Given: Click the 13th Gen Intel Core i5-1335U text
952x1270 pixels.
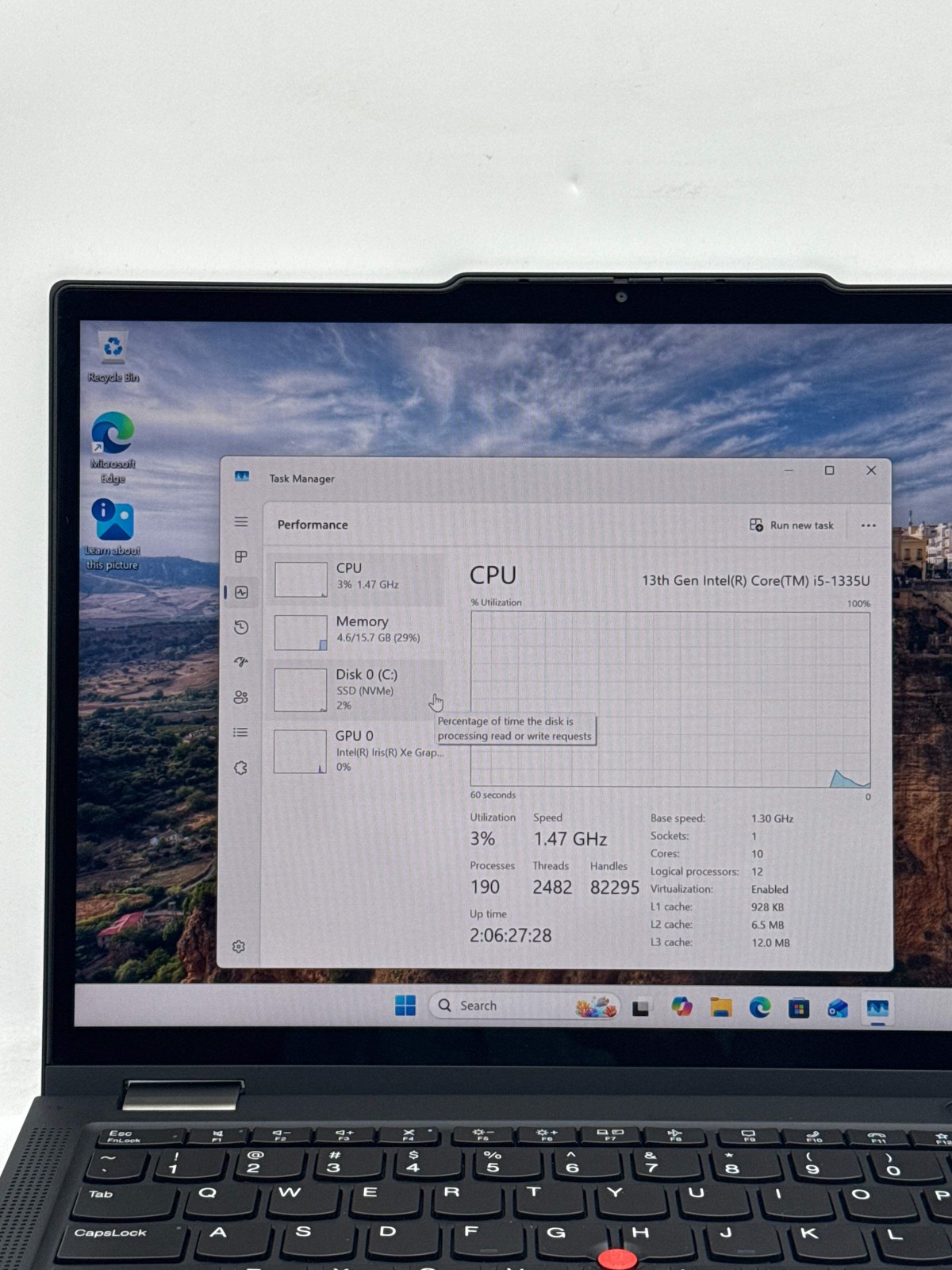Looking at the screenshot, I should pos(755,581).
